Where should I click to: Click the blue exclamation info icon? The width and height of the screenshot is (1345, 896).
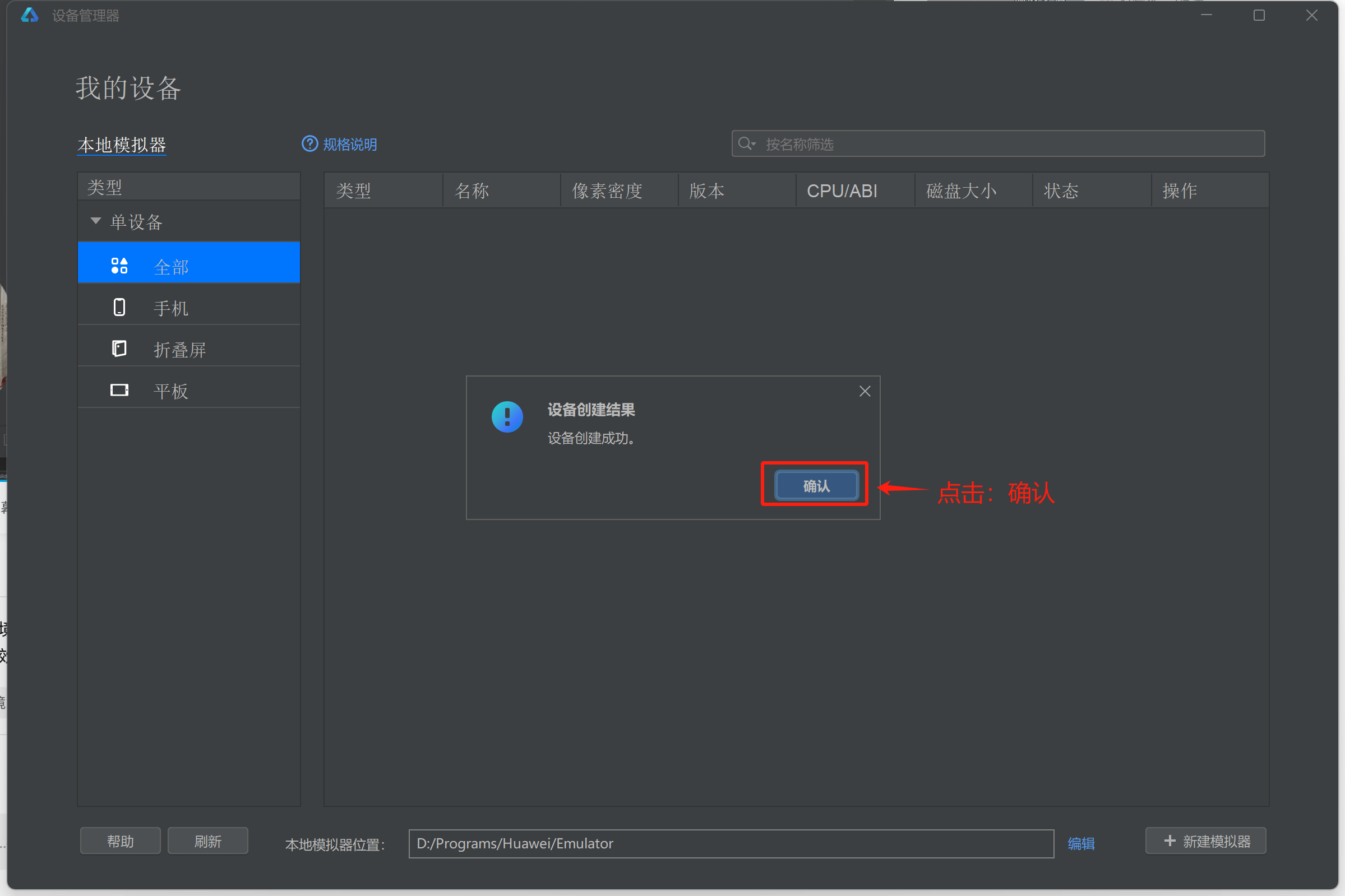(x=507, y=416)
